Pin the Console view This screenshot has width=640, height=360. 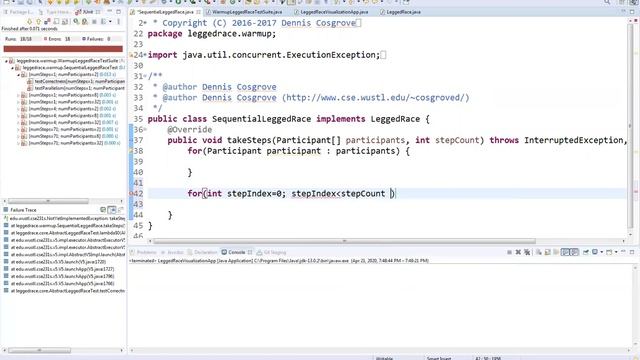click(586, 252)
